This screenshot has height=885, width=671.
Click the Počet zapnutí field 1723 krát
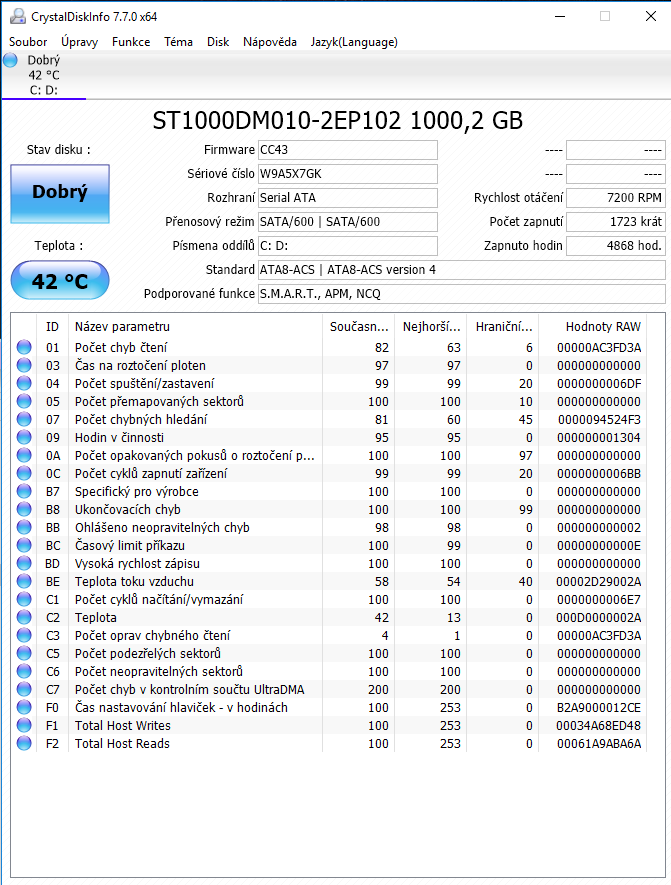pos(616,222)
